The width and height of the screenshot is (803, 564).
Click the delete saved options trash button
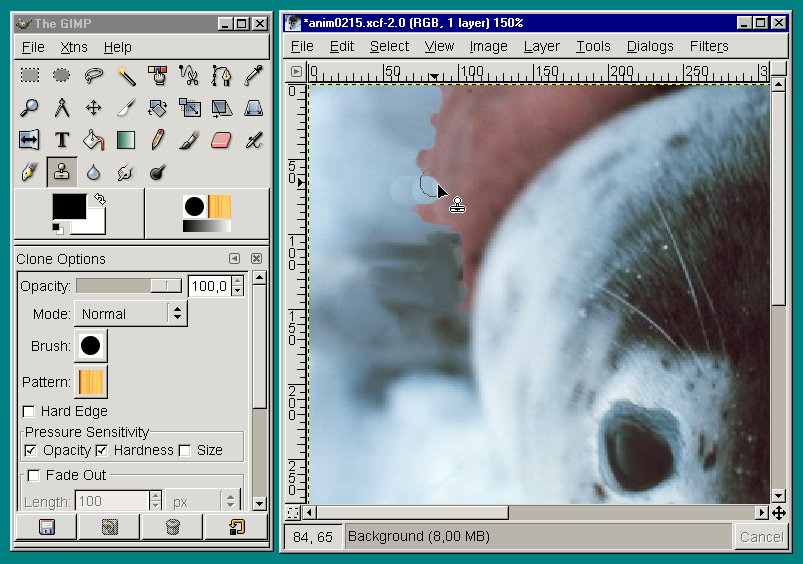tap(173, 527)
